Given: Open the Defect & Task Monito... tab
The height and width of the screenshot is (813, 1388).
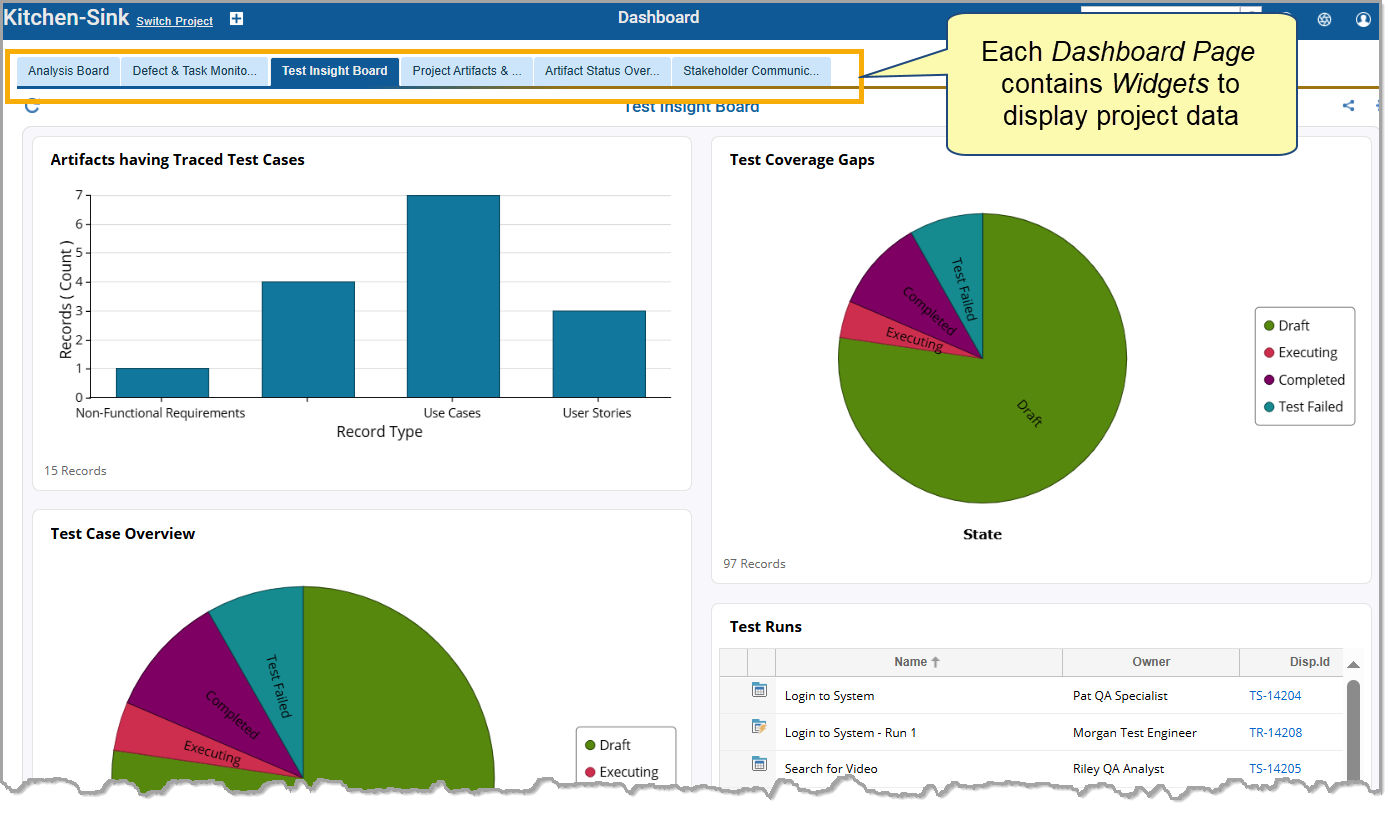Looking at the screenshot, I should pyautogui.click(x=194, y=71).
